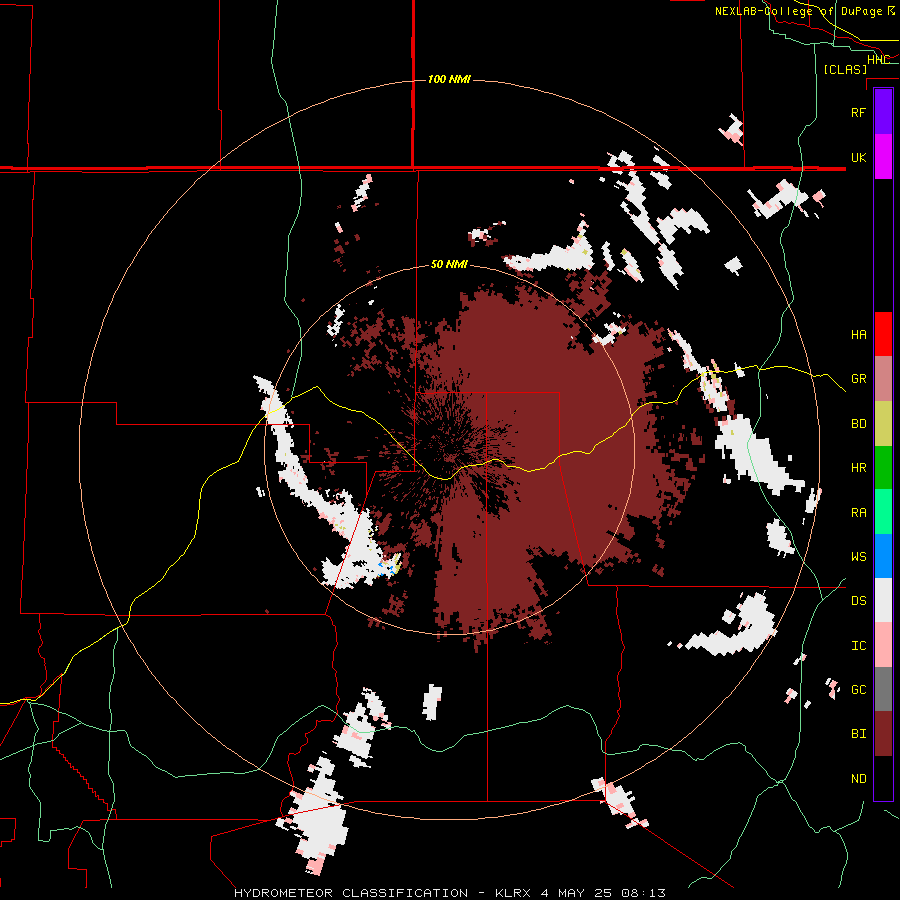This screenshot has height=900, width=900.
Task: Click the RA mint green legend swatch
Action: tap(883, 512)
